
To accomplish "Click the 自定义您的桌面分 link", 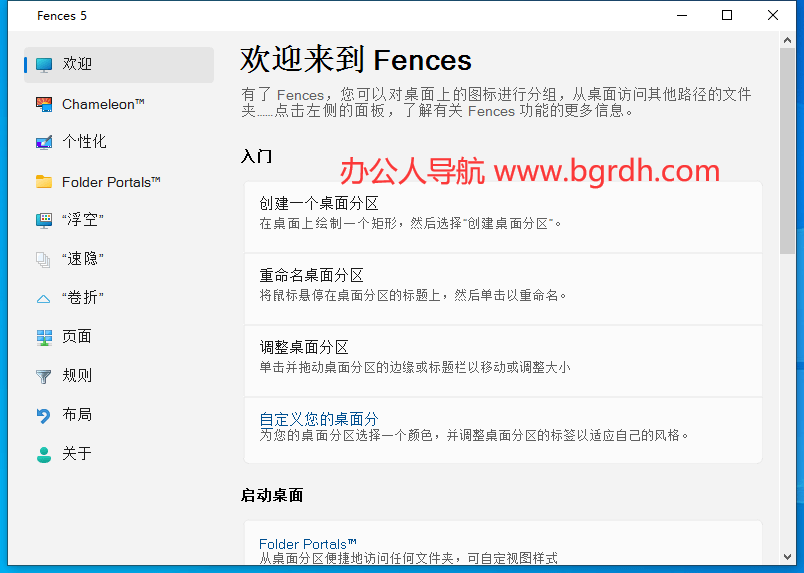I will click(x=319, y=419).
